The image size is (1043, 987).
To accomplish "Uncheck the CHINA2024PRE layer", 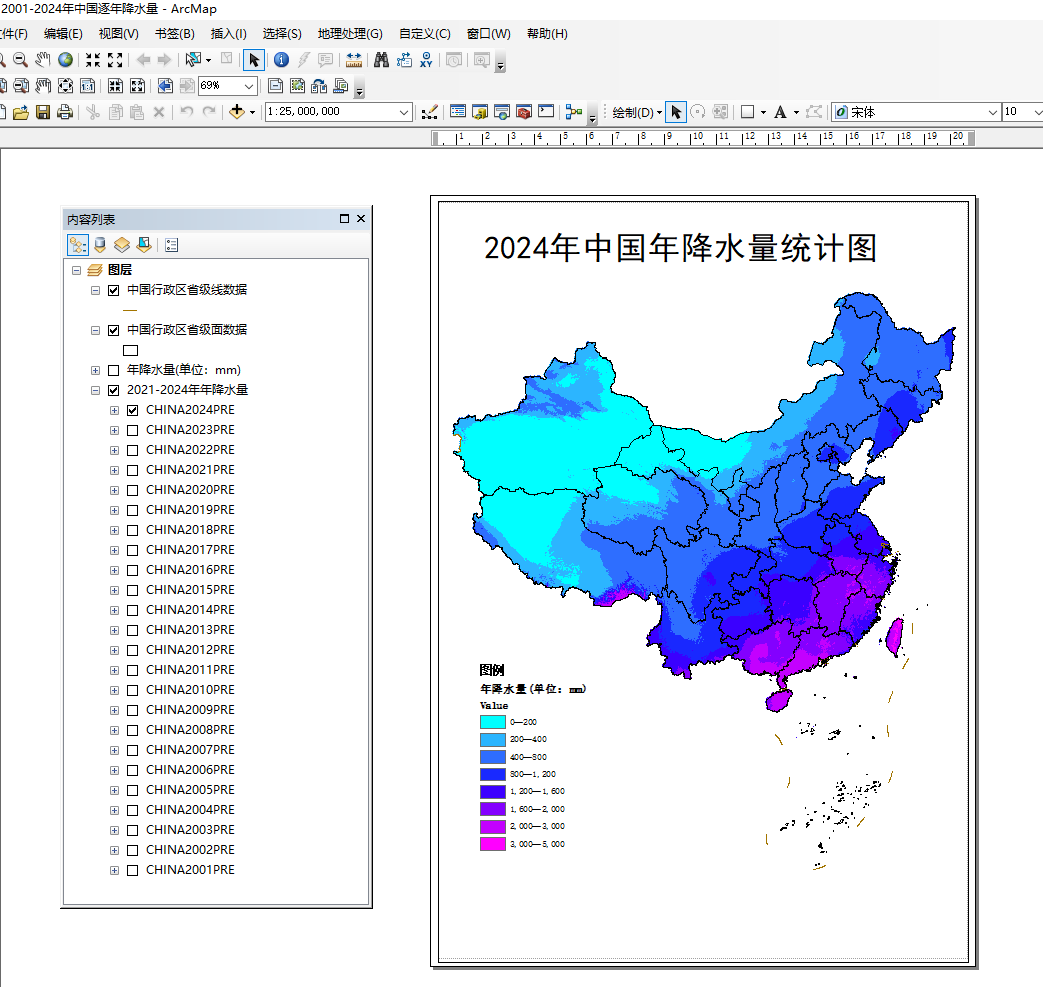I will pos(133,410).
